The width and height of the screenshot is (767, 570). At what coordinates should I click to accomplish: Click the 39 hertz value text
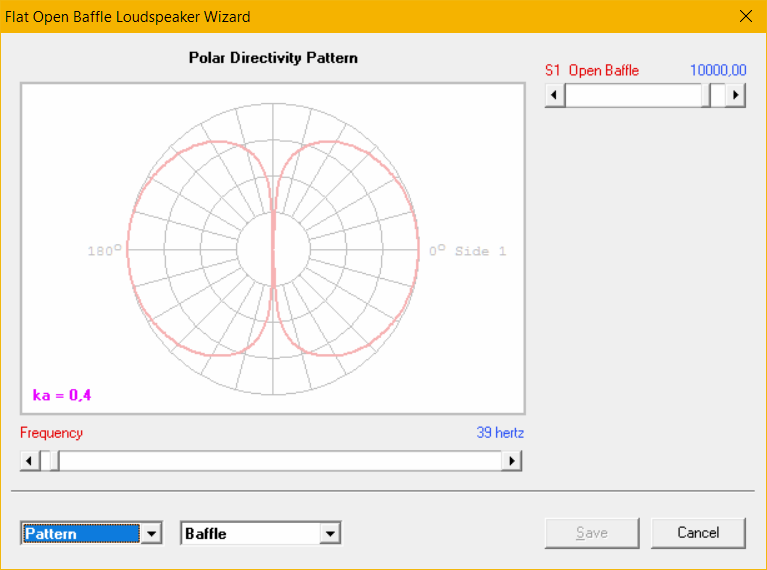pos(500,433)
